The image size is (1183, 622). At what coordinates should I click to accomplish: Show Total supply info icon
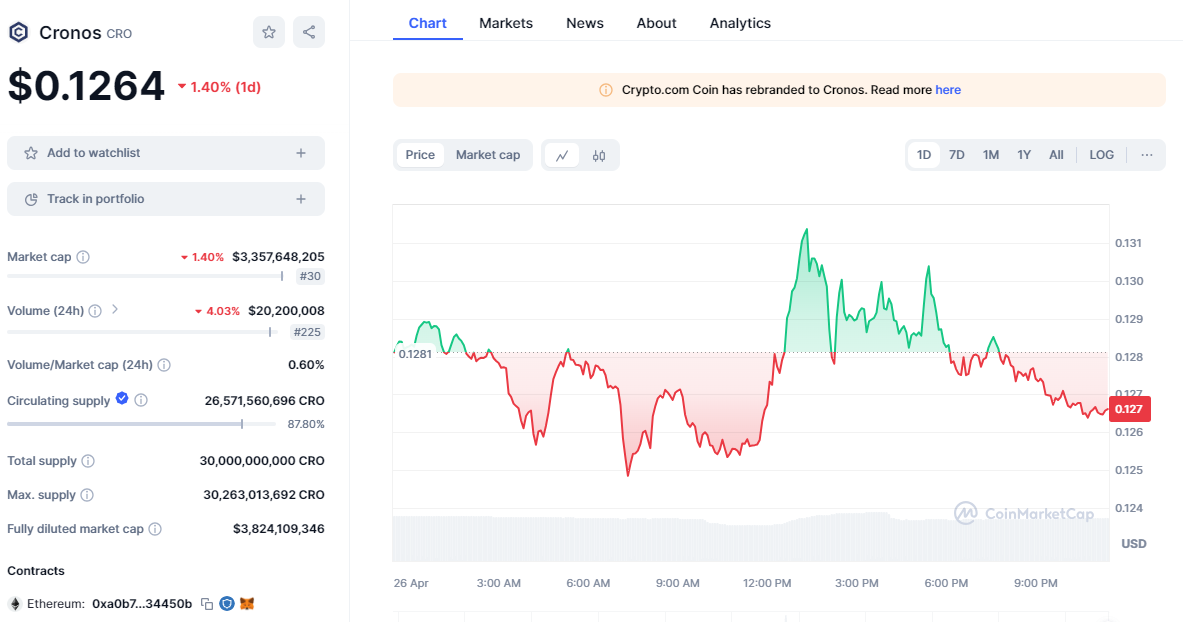[x=88, y=460]
